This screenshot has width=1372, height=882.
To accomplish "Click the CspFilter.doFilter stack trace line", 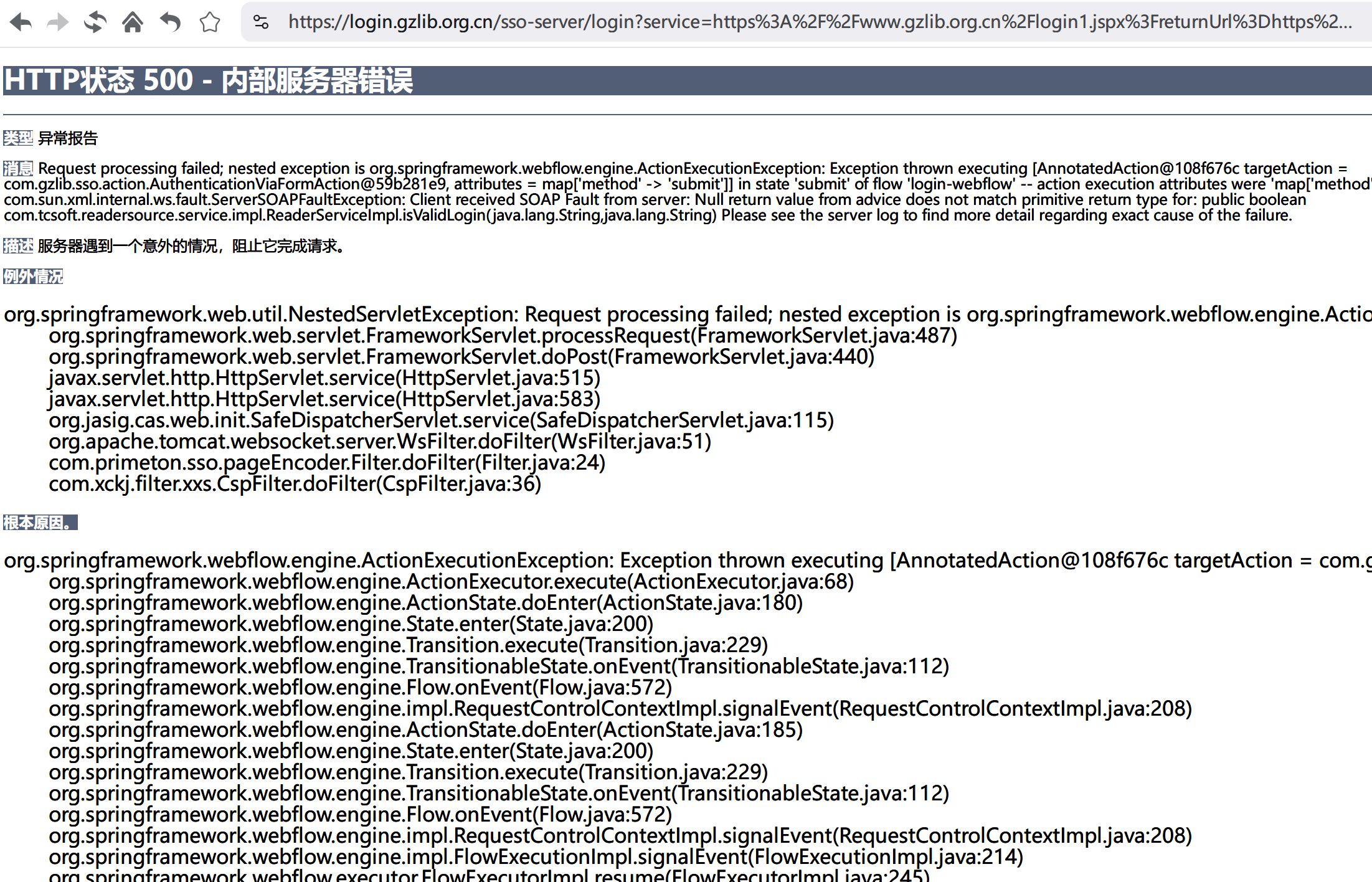I will [295, 484].
